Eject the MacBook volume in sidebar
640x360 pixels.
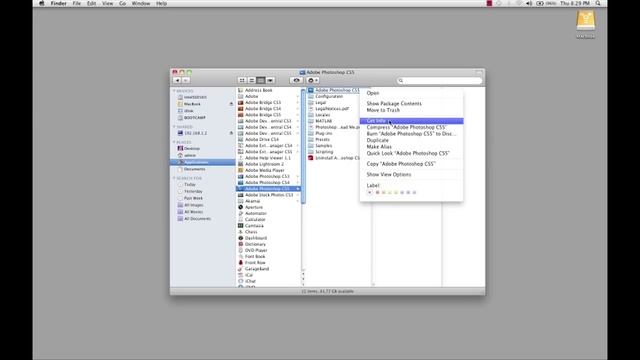[x=231, y=104]
